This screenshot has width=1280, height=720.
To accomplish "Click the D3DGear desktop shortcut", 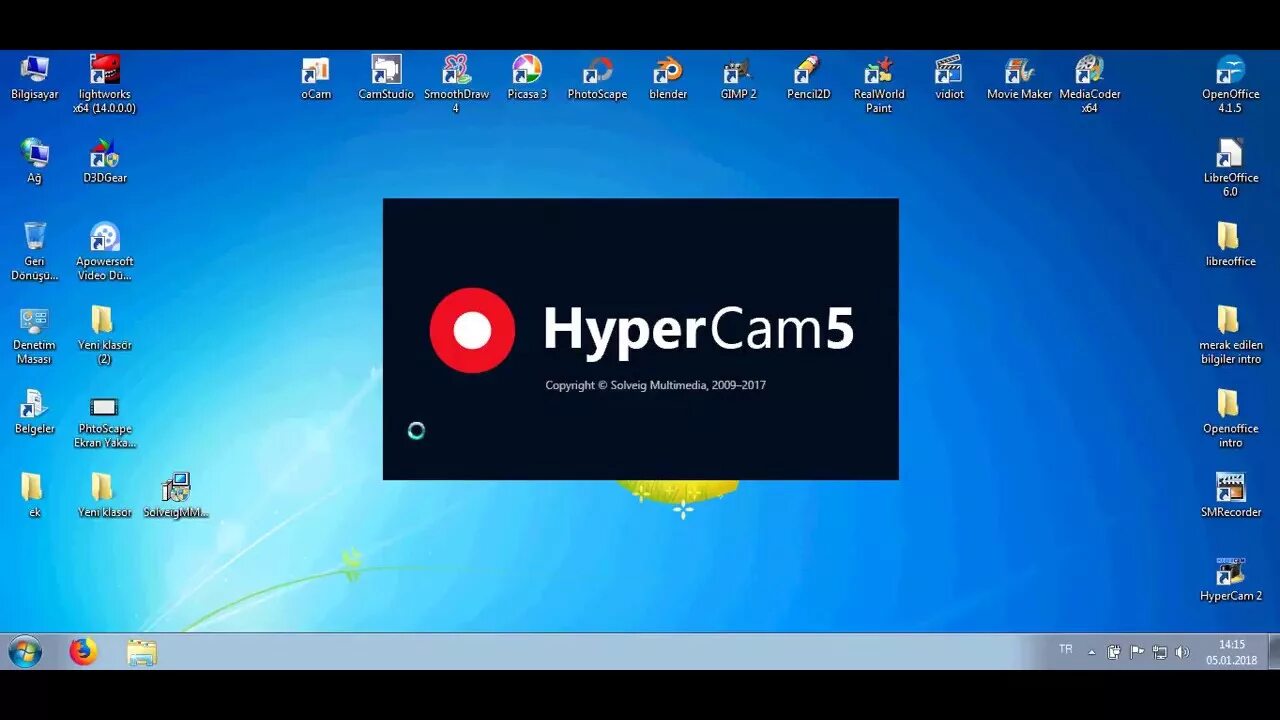I will point(104,161).
